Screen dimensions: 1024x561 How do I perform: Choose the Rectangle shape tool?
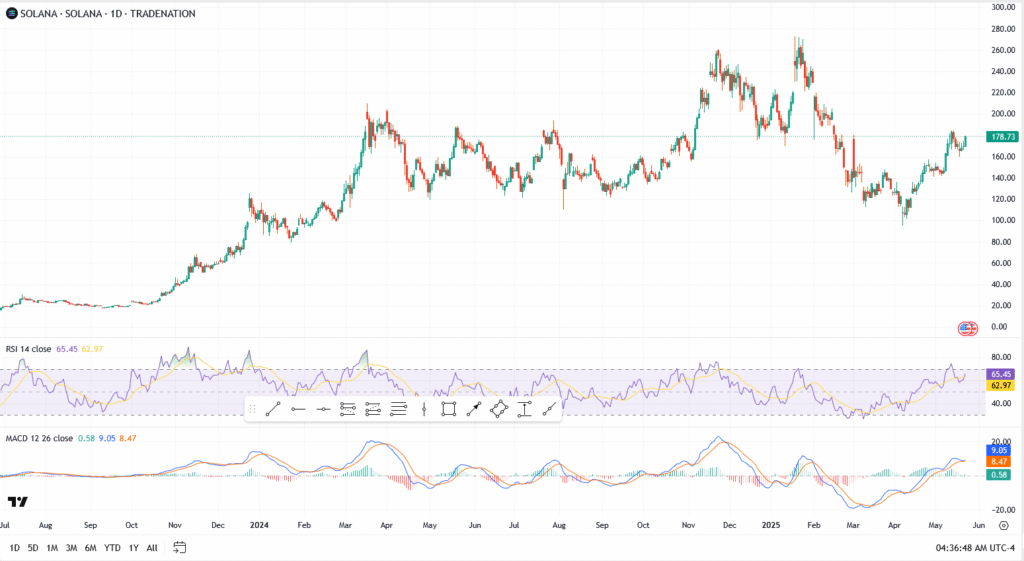click(x=449, y=409)
